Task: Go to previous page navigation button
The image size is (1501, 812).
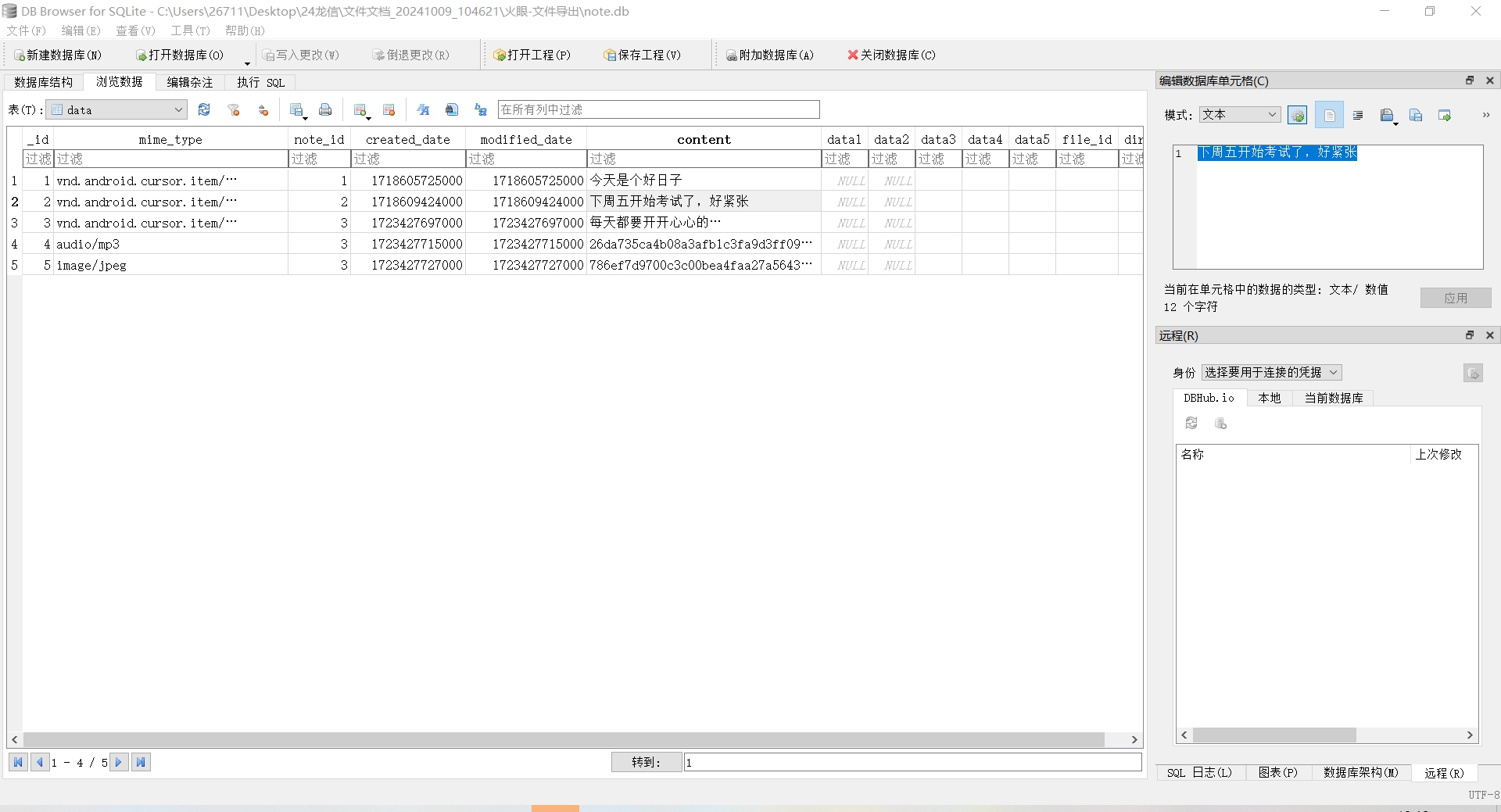Action: [40, 762]
